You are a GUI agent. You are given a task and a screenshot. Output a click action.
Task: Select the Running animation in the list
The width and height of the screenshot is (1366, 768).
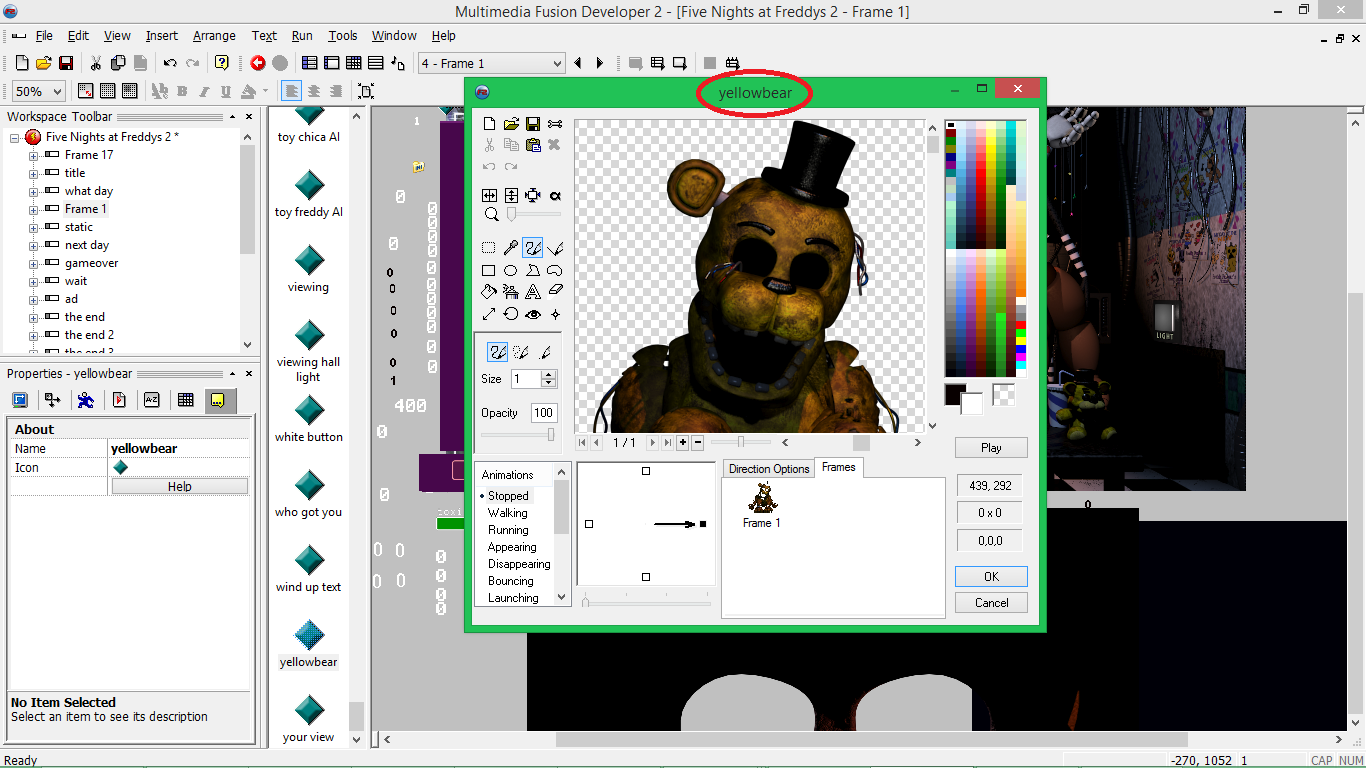(508, 530)
